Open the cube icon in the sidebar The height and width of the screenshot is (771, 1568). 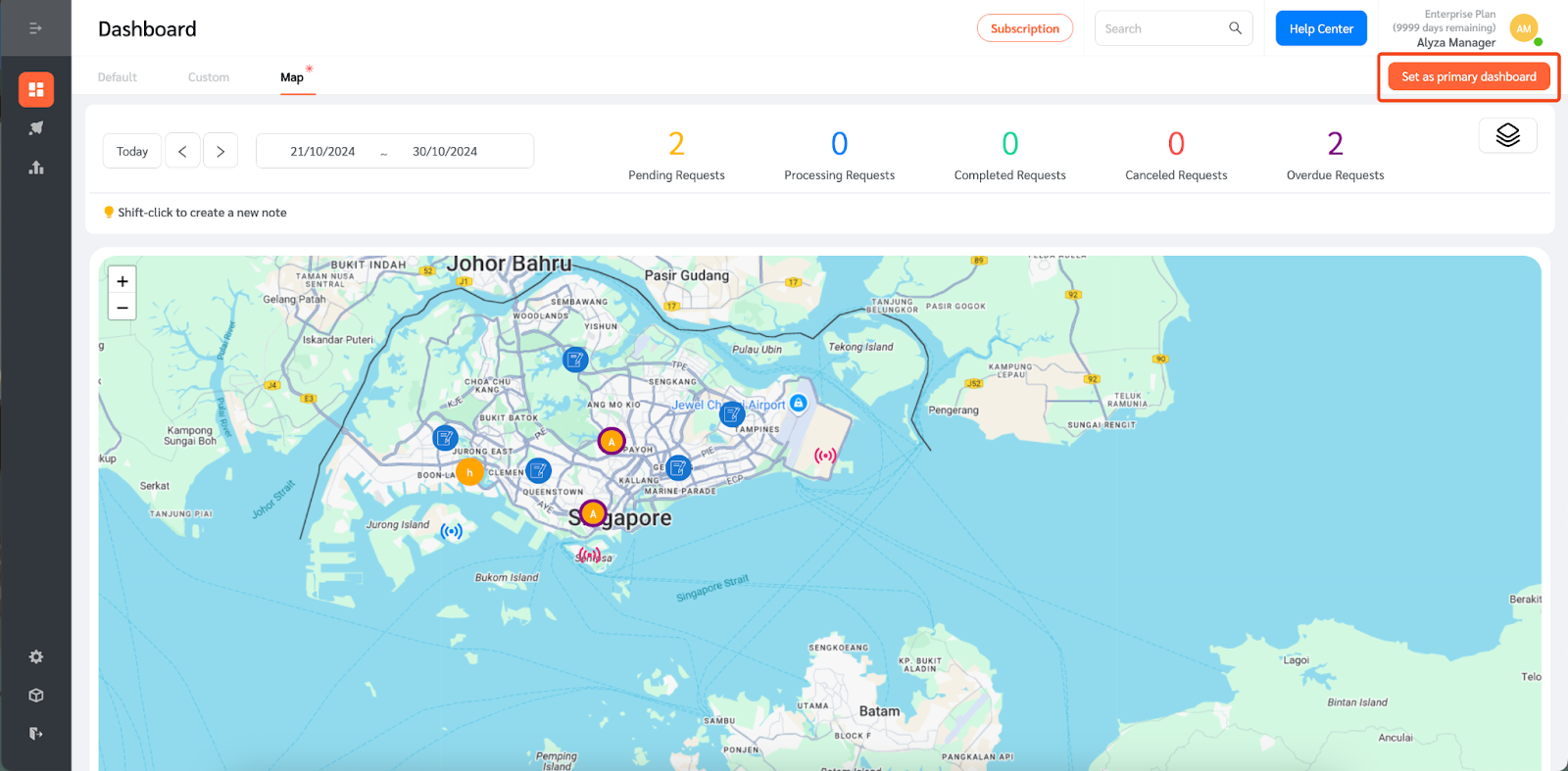(36, 695)
